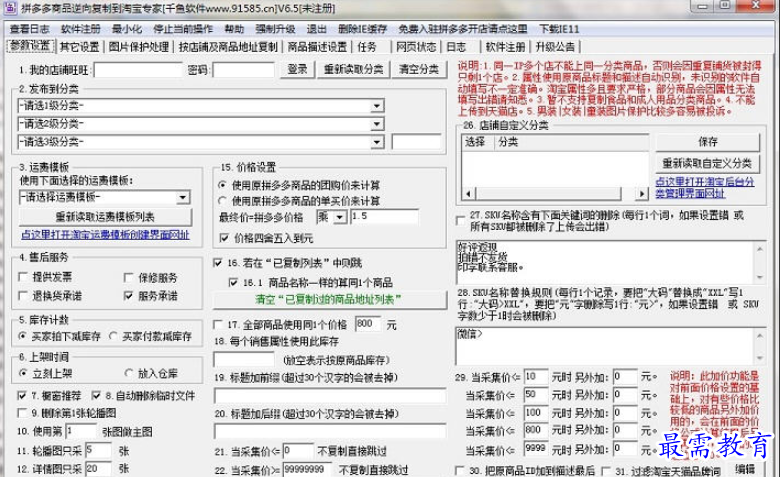Image resolution: width=780 pixels, height=477 pixels.
Task: Focus the 我的店铺旺旺 input field
Action: point(139,70)
